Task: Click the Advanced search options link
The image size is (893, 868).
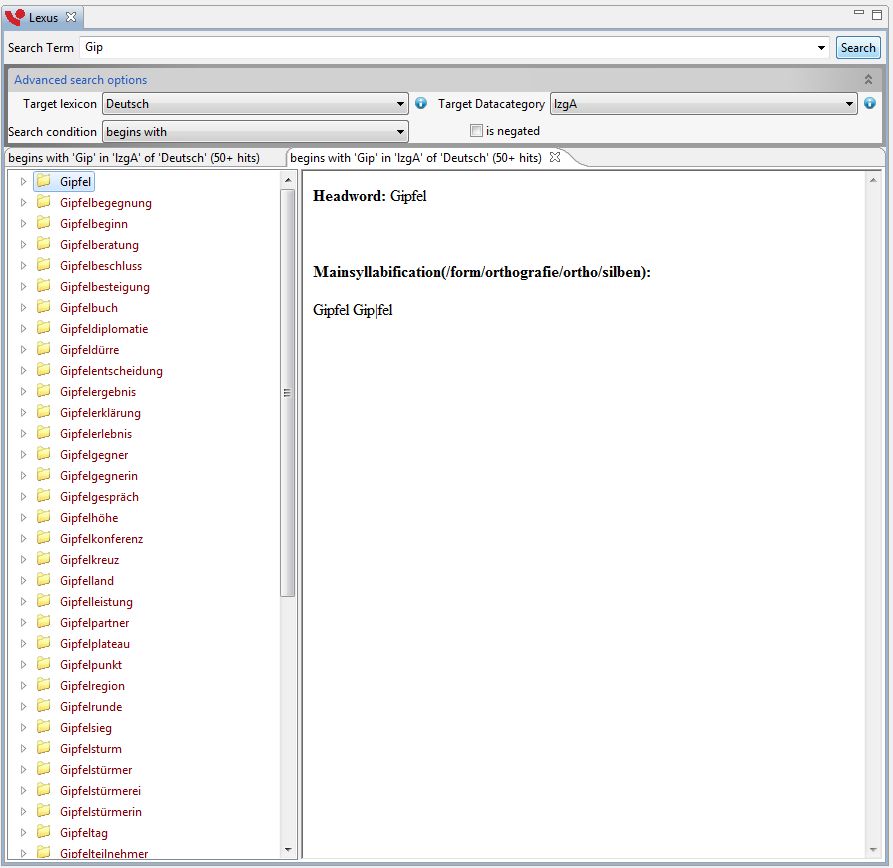Action: coord(80,80)
